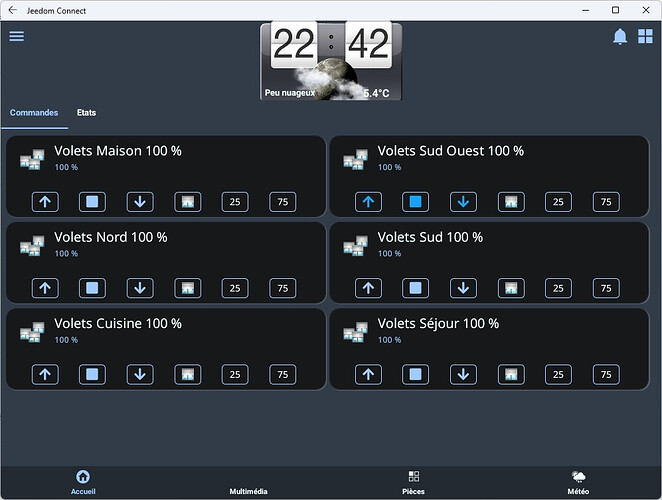Open the Pièces tab

pos(414,482)
